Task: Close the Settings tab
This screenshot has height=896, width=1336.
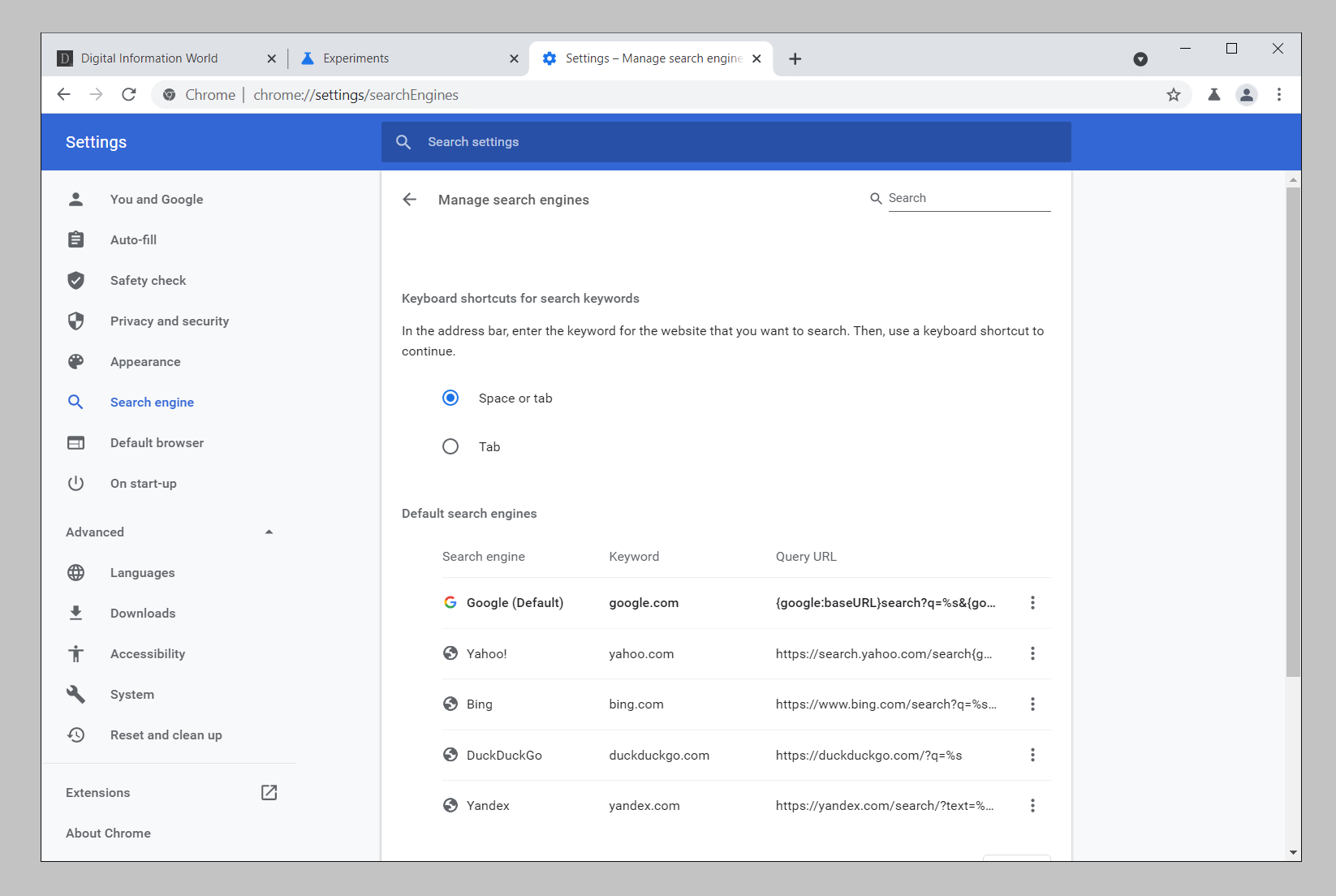Action: click(756, 58)
